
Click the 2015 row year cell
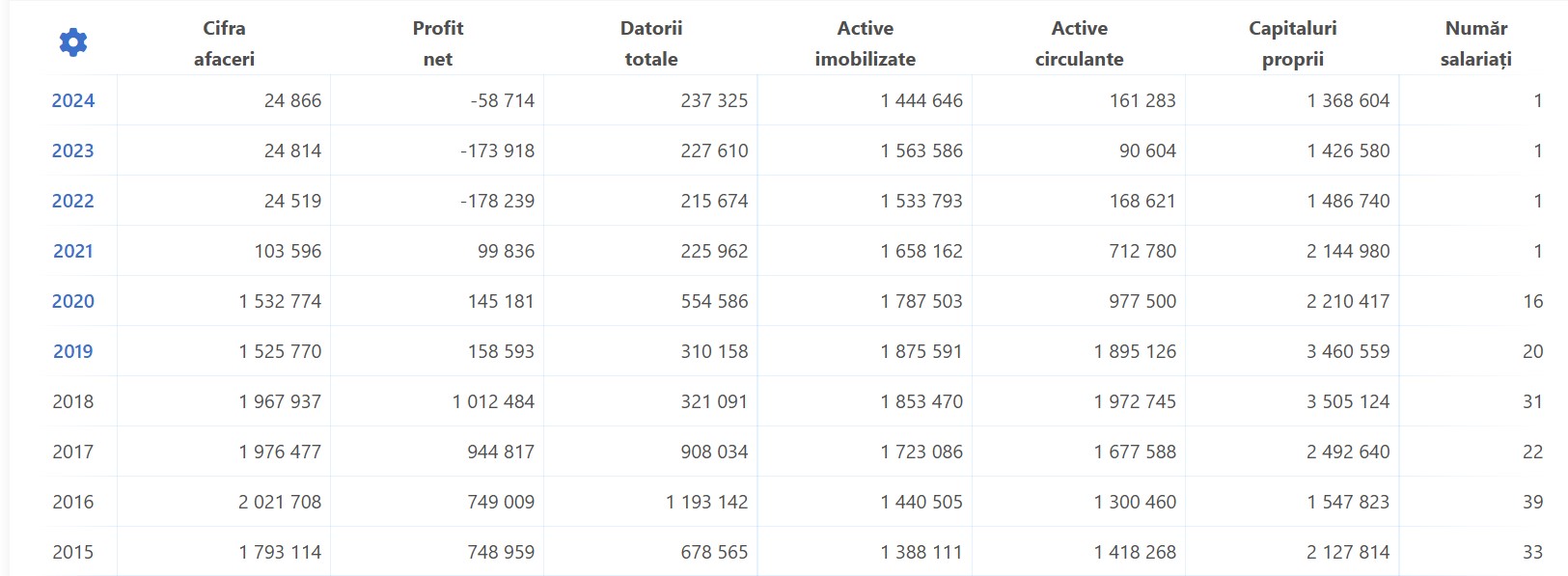(73, 552)
